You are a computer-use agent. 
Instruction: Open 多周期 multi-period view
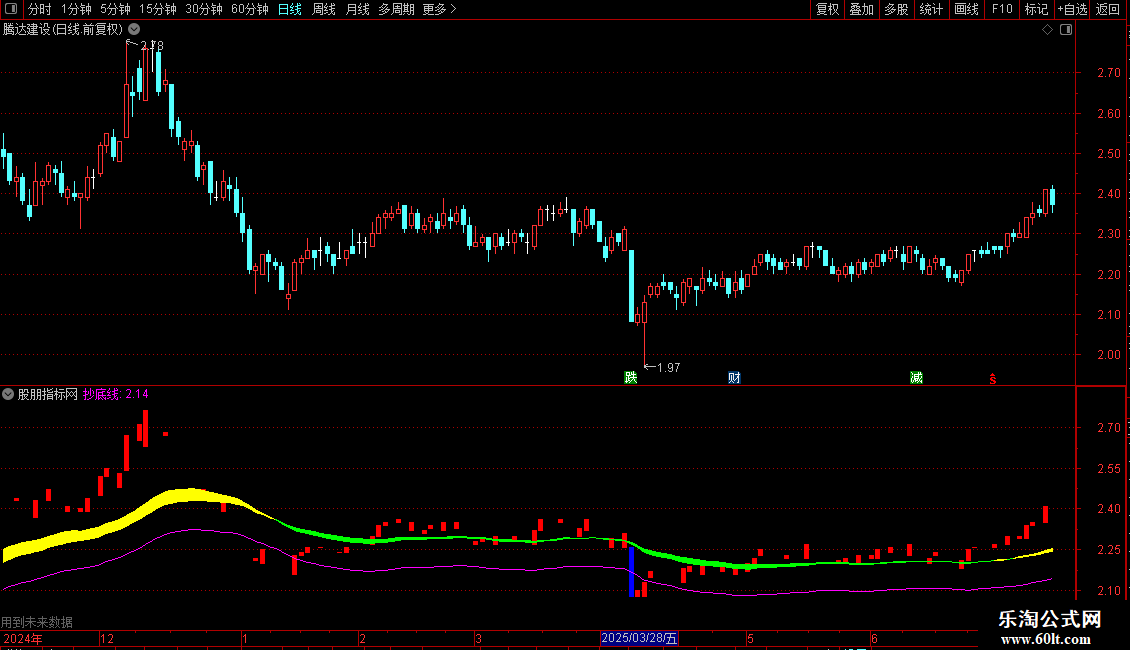click(396, 9)
